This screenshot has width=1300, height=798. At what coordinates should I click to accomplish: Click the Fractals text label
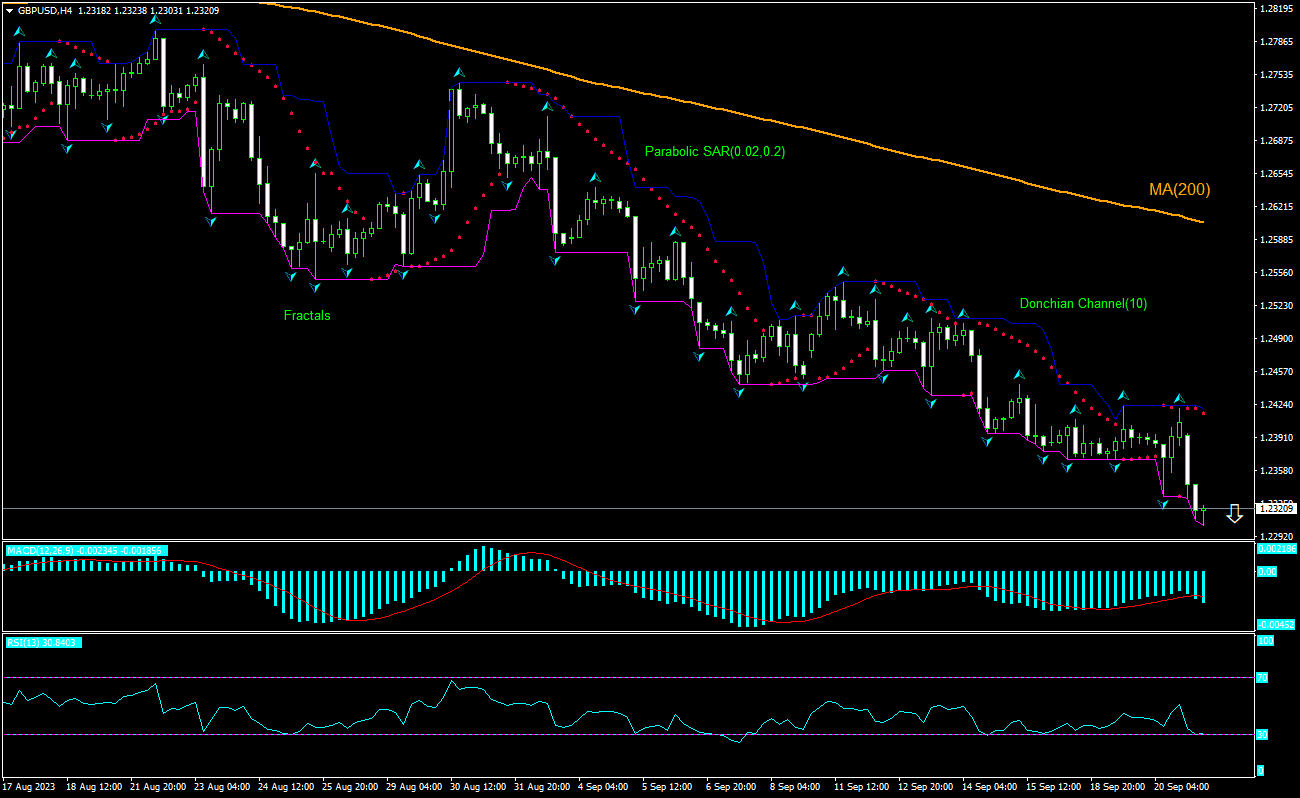point(305,315)
